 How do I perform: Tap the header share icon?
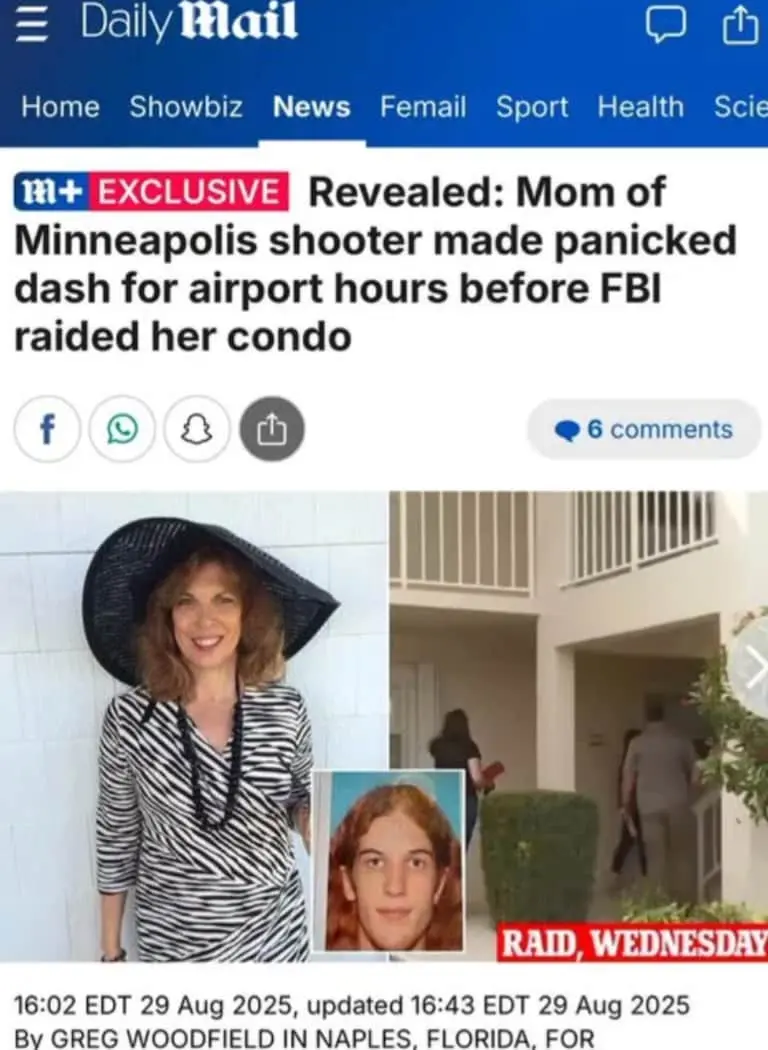[739, 25]
